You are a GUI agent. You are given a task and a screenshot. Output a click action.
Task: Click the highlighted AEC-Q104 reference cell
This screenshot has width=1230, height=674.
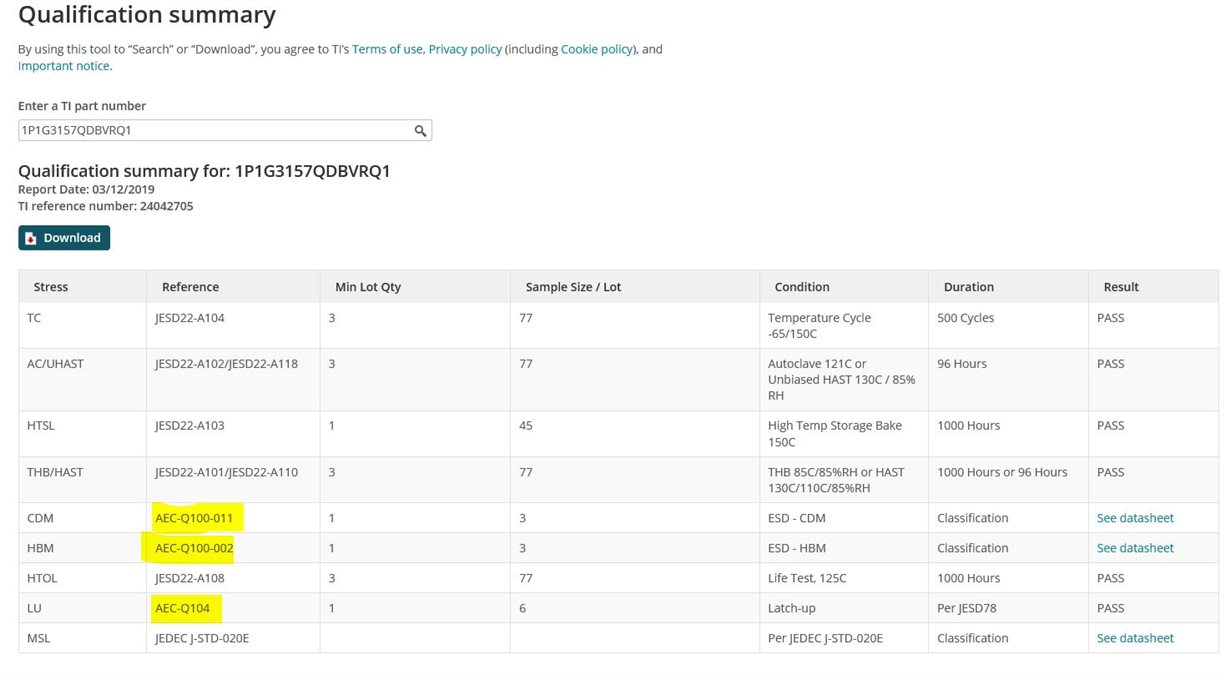pos(185,608)
